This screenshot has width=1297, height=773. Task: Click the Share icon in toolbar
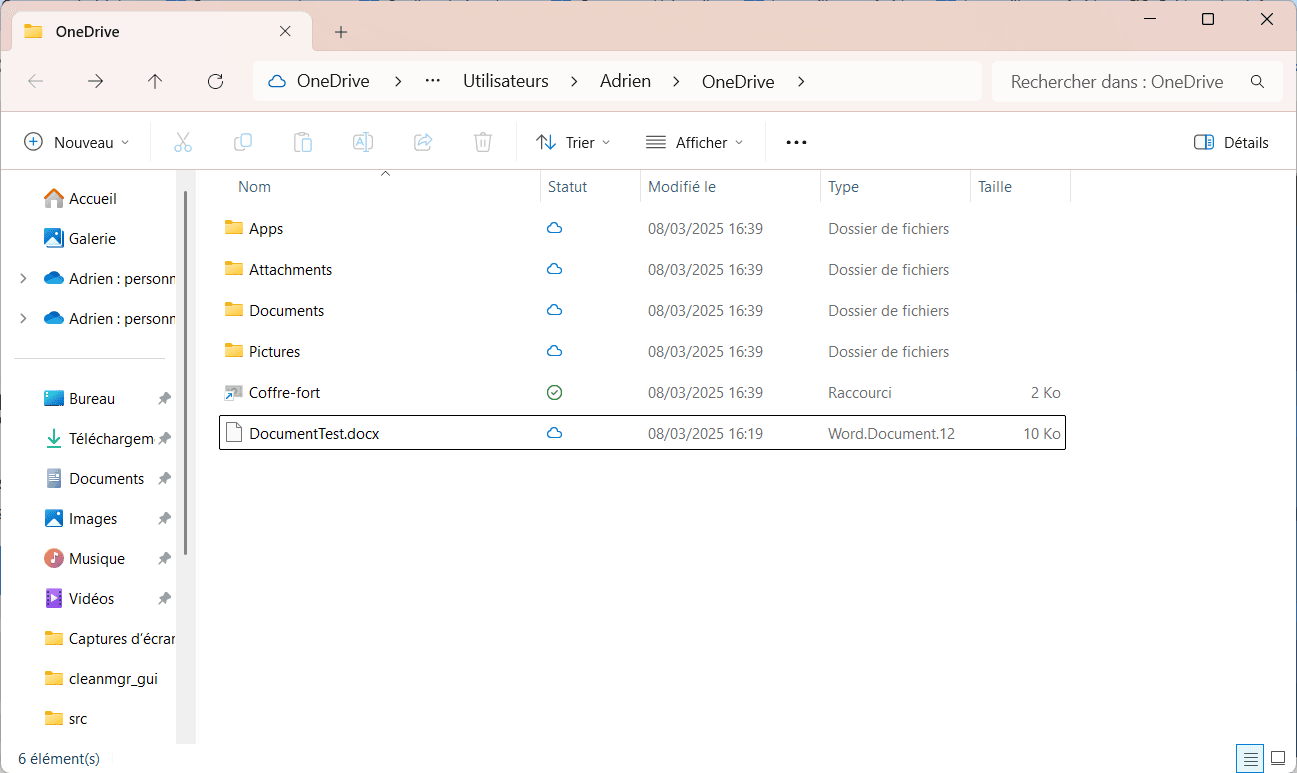(x=423, y=142)
